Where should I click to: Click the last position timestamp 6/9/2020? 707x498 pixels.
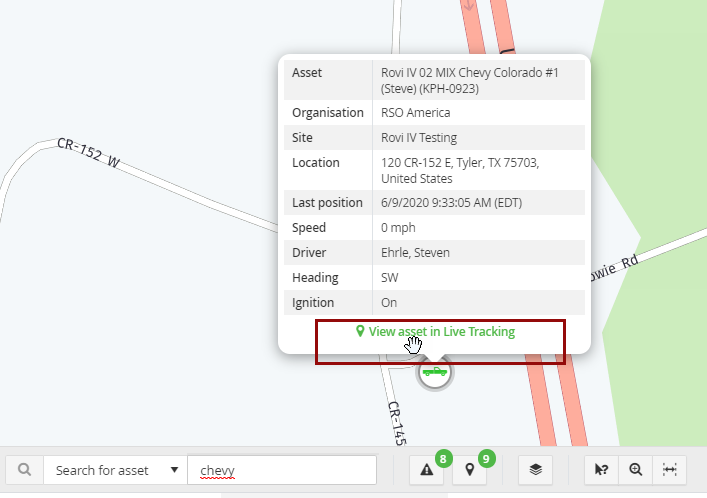[x=451, y=203]
